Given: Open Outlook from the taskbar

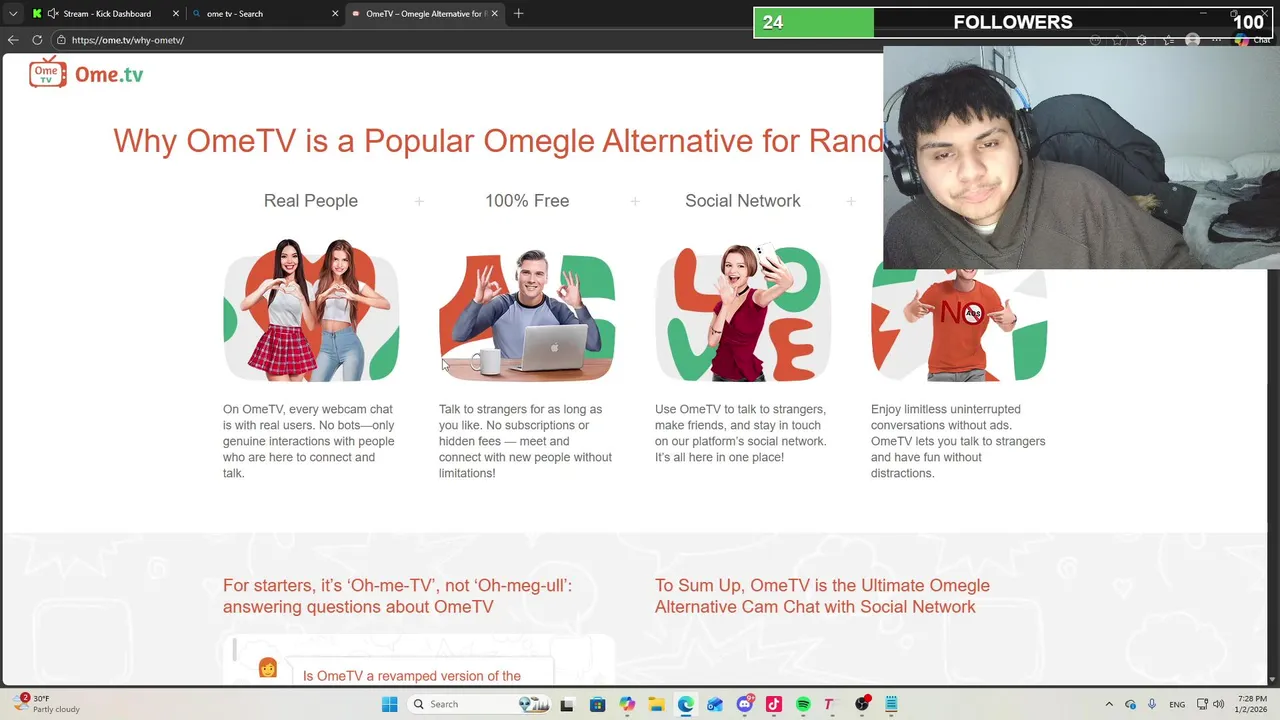Looking at the screenshot, I should click(715, 704).
